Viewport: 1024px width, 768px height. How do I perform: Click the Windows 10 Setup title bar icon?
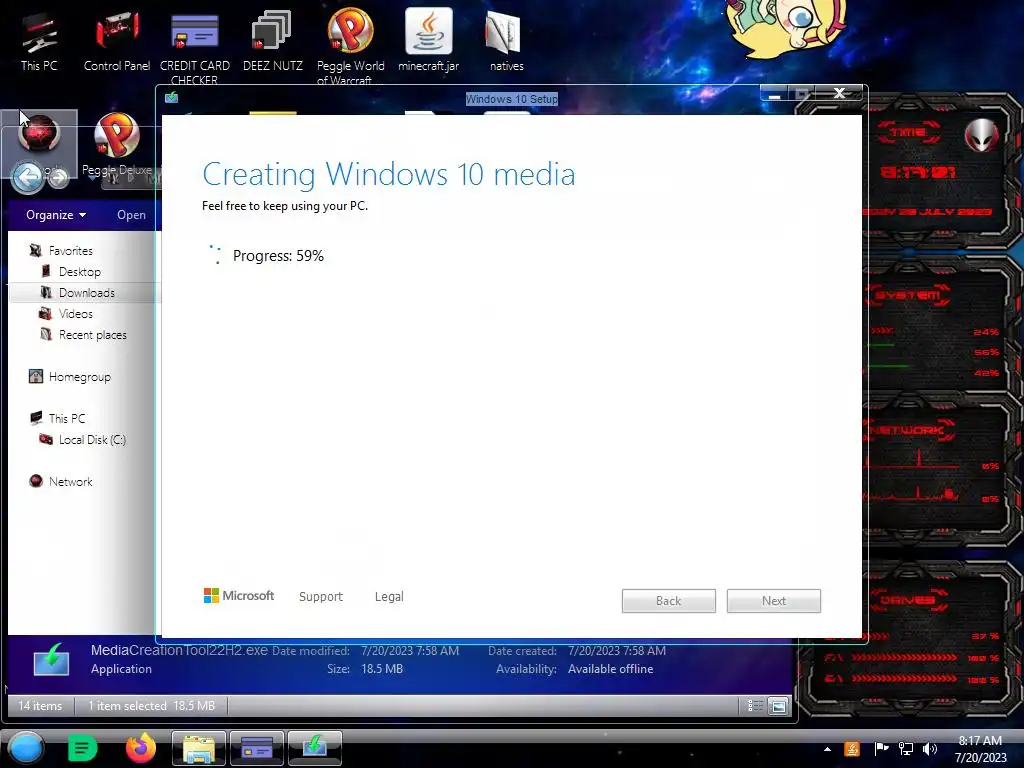172,98
